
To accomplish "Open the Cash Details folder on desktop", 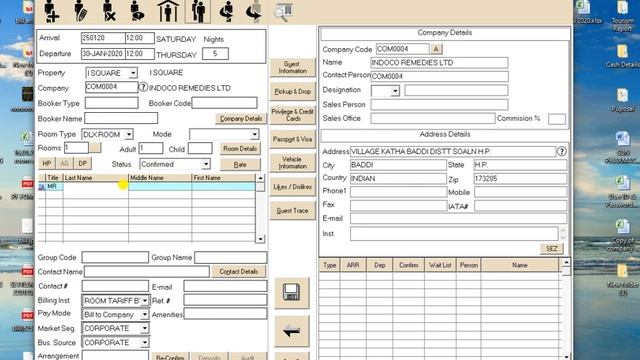I will coord(622,56).
